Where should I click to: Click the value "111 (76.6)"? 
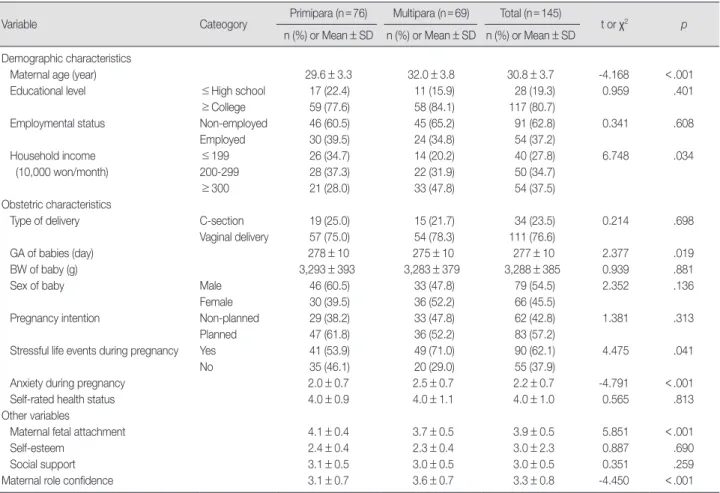click(532, 237)
